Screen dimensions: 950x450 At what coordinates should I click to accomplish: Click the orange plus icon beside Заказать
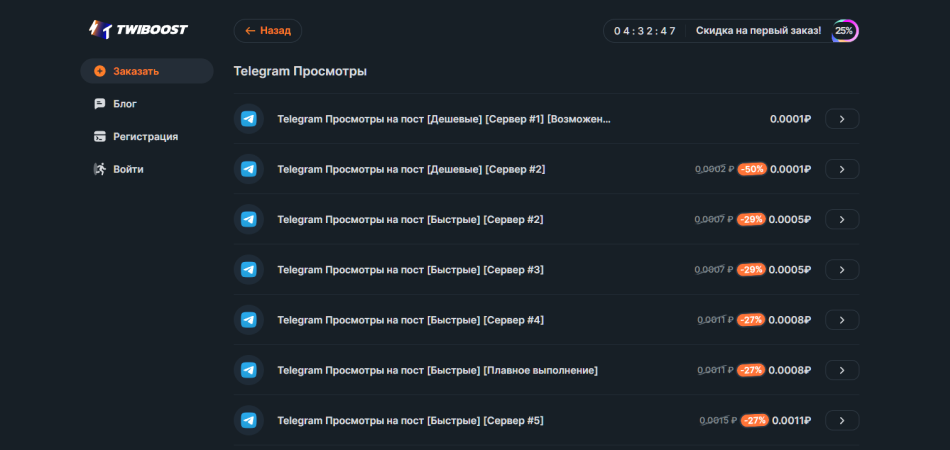[100, 71]
